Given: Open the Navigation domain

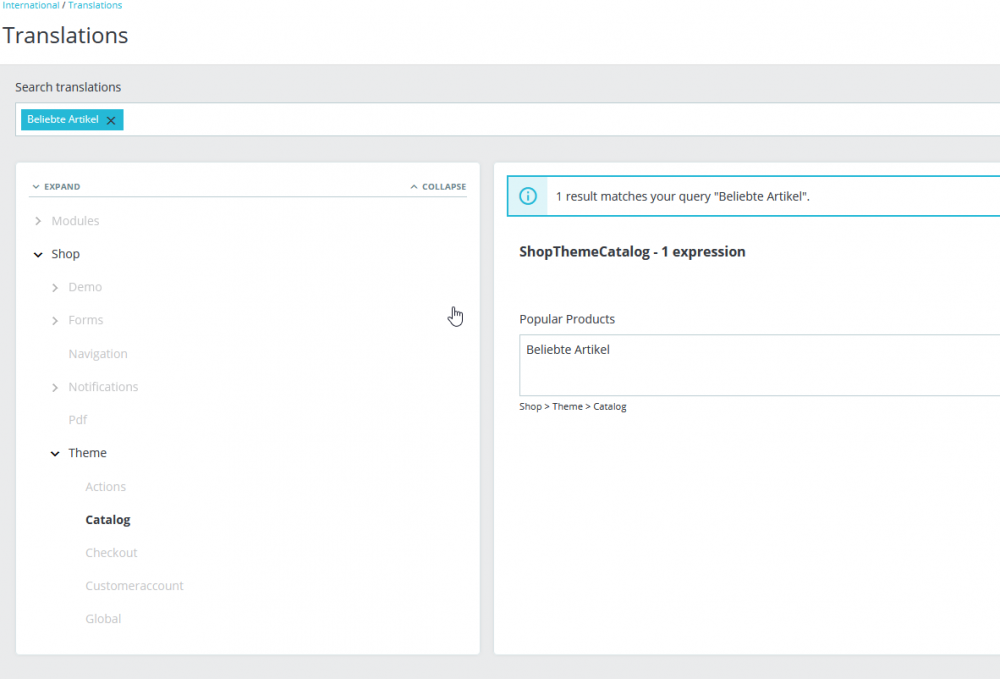Looking at the screenshot, I should click(98, 353).
